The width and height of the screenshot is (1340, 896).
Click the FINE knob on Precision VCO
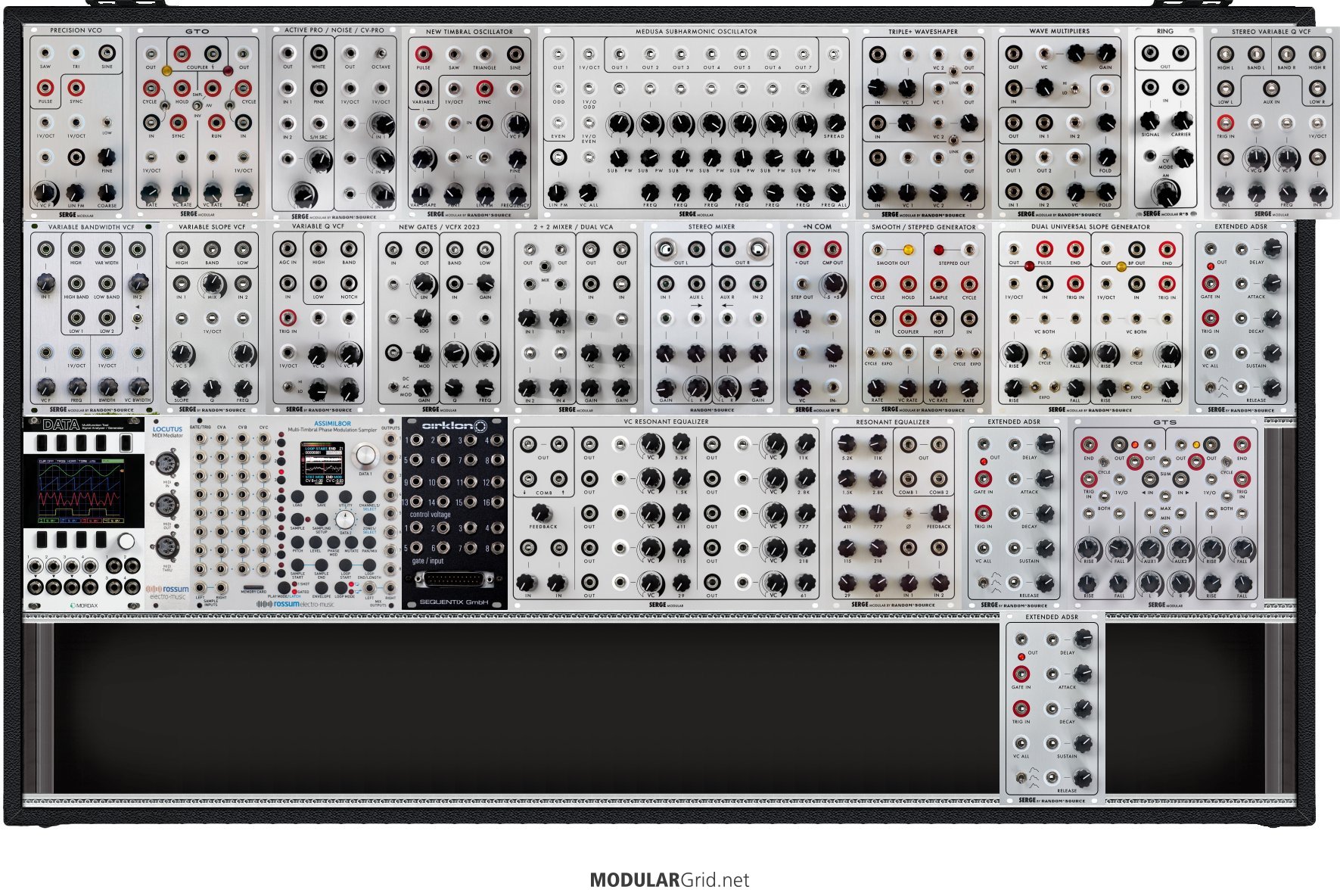(x=107, y=157)
